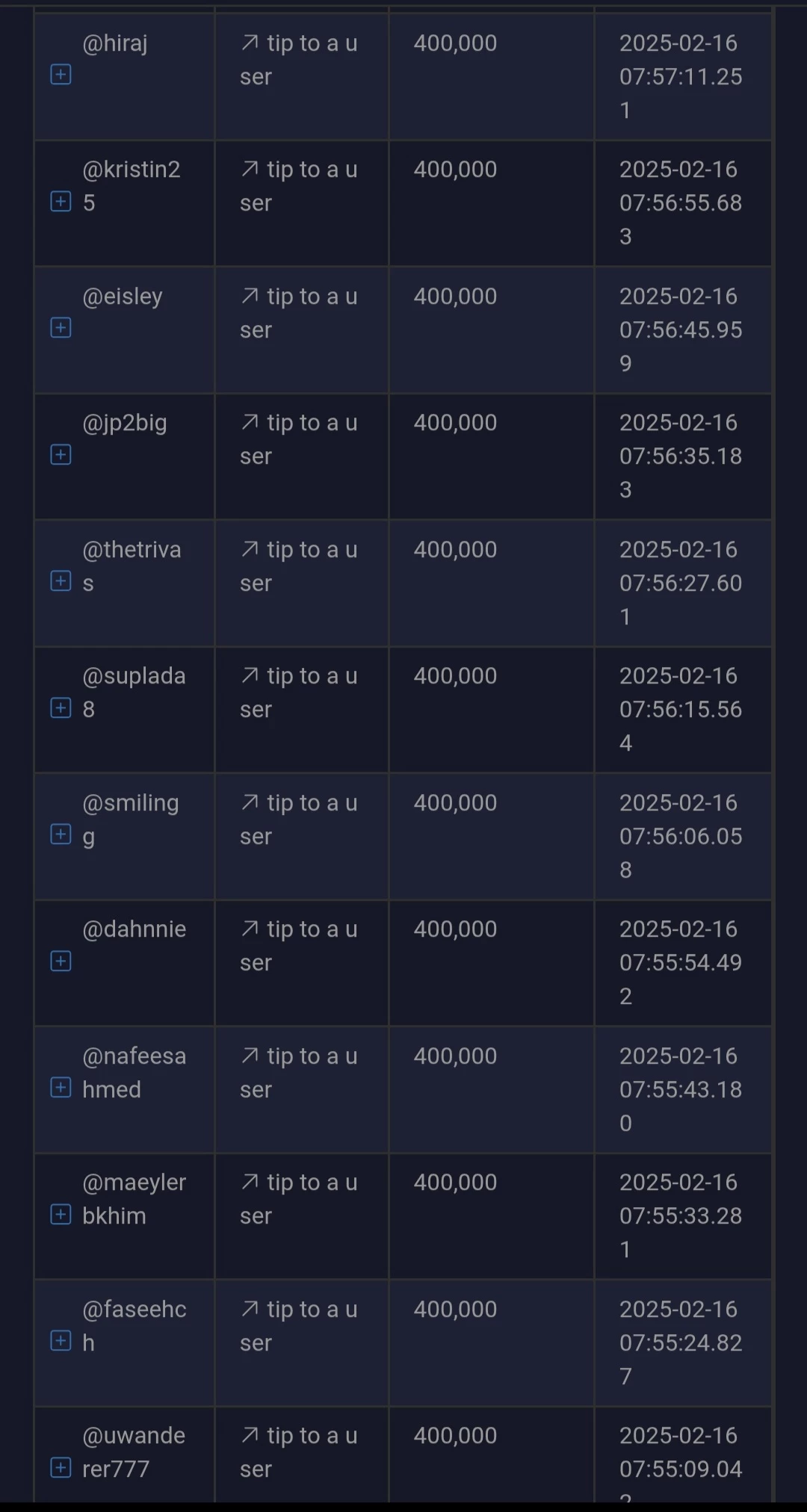The height and width of the screenshot is (1512, 807).
Task: Open the @eisley user profile
Action: tap(123, 297)
